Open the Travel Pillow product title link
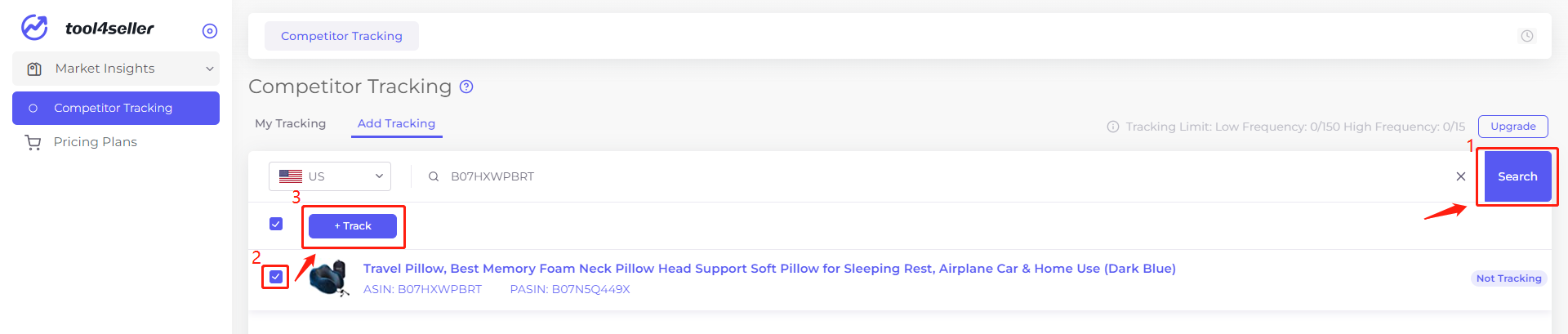 point(769,269)
